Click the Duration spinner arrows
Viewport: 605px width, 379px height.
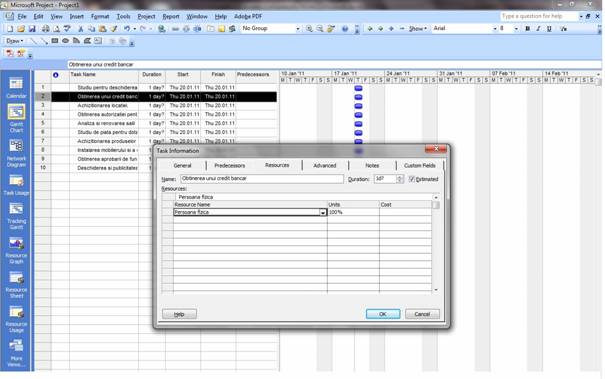click(400, 179)
